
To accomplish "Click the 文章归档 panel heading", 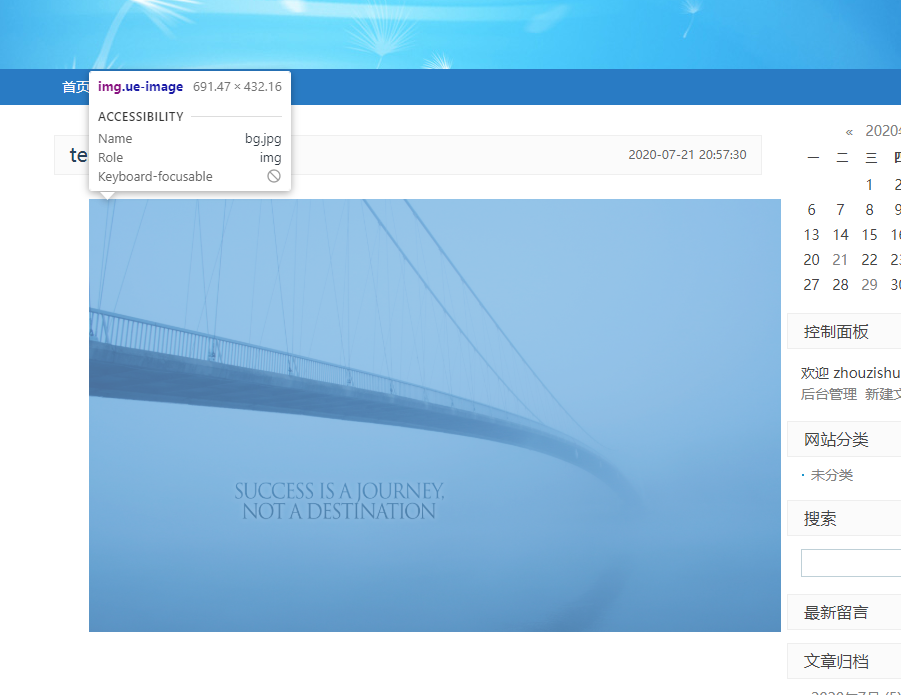I will pos(835,662).
